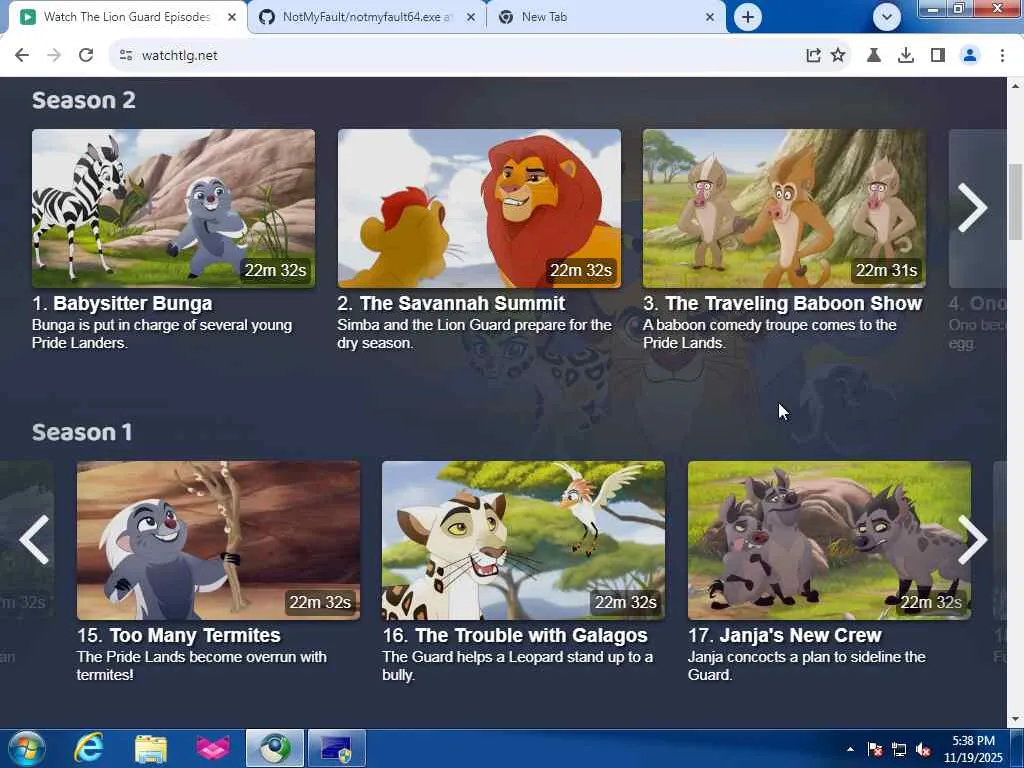The image size is (1024, 768).
Task: Click 'Bunga is put in charge' description
Action: point(162,334)
